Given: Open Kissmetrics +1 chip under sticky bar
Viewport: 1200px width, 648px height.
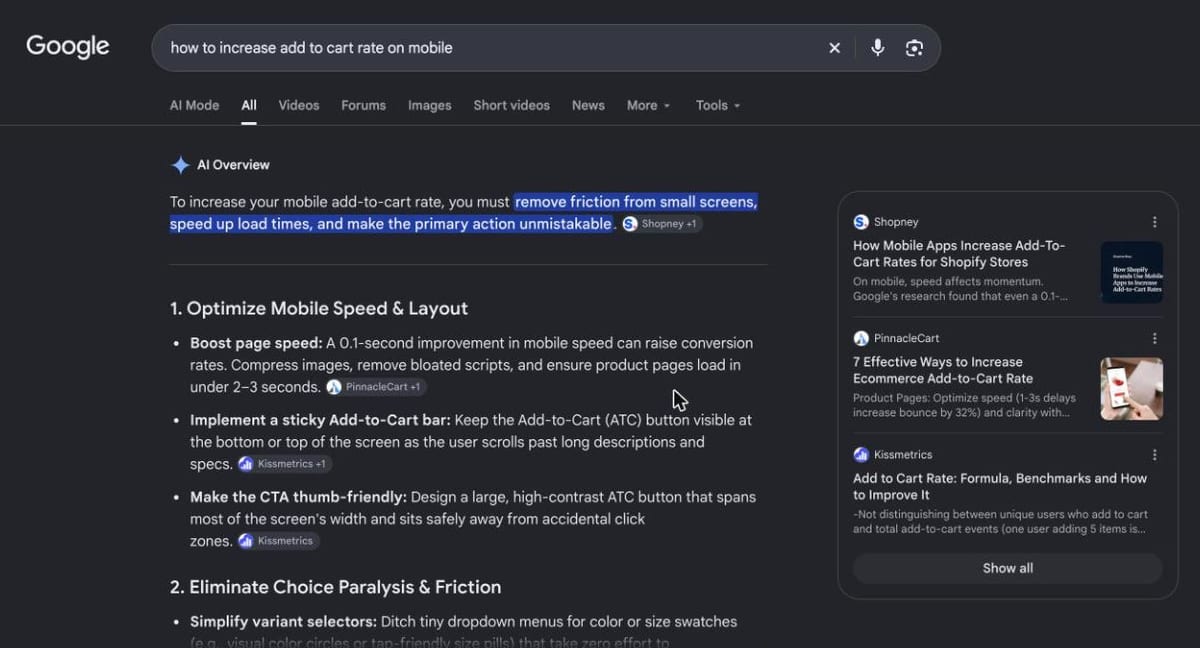Looking at the screenshot, I should pyautogui.click(x=284, y=464).
